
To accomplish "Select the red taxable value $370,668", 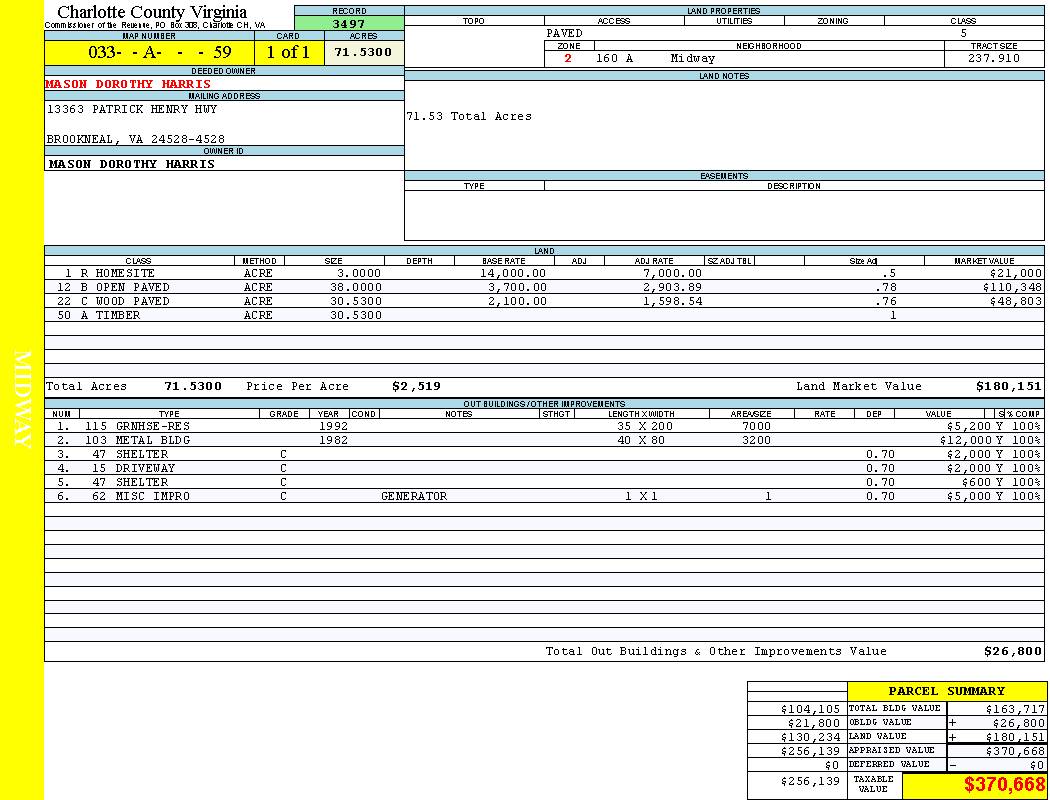I will point(1004,785).
